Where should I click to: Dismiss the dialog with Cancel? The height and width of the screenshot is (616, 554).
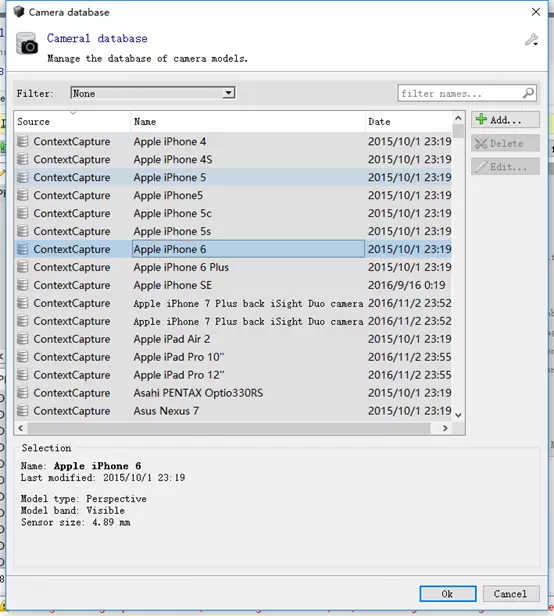pyautogui.click(x=511, y=594)
